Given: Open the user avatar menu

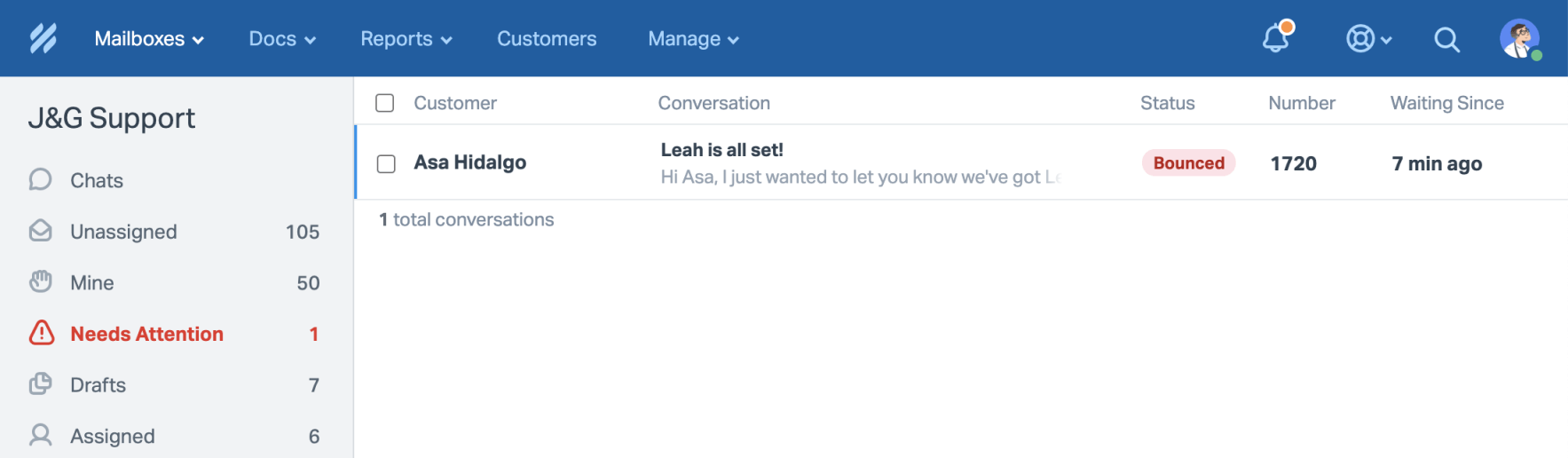Looking at the screenshot, I should (1520, 39).
